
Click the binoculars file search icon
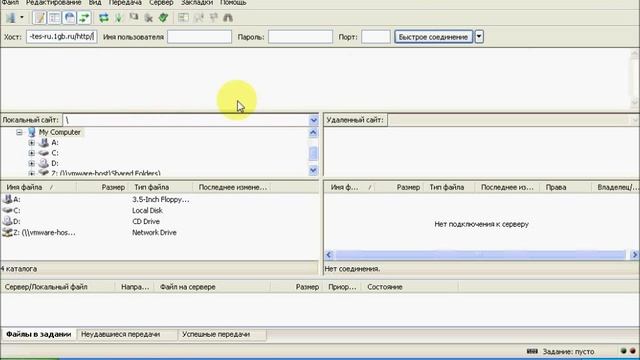tap(228, 18)
